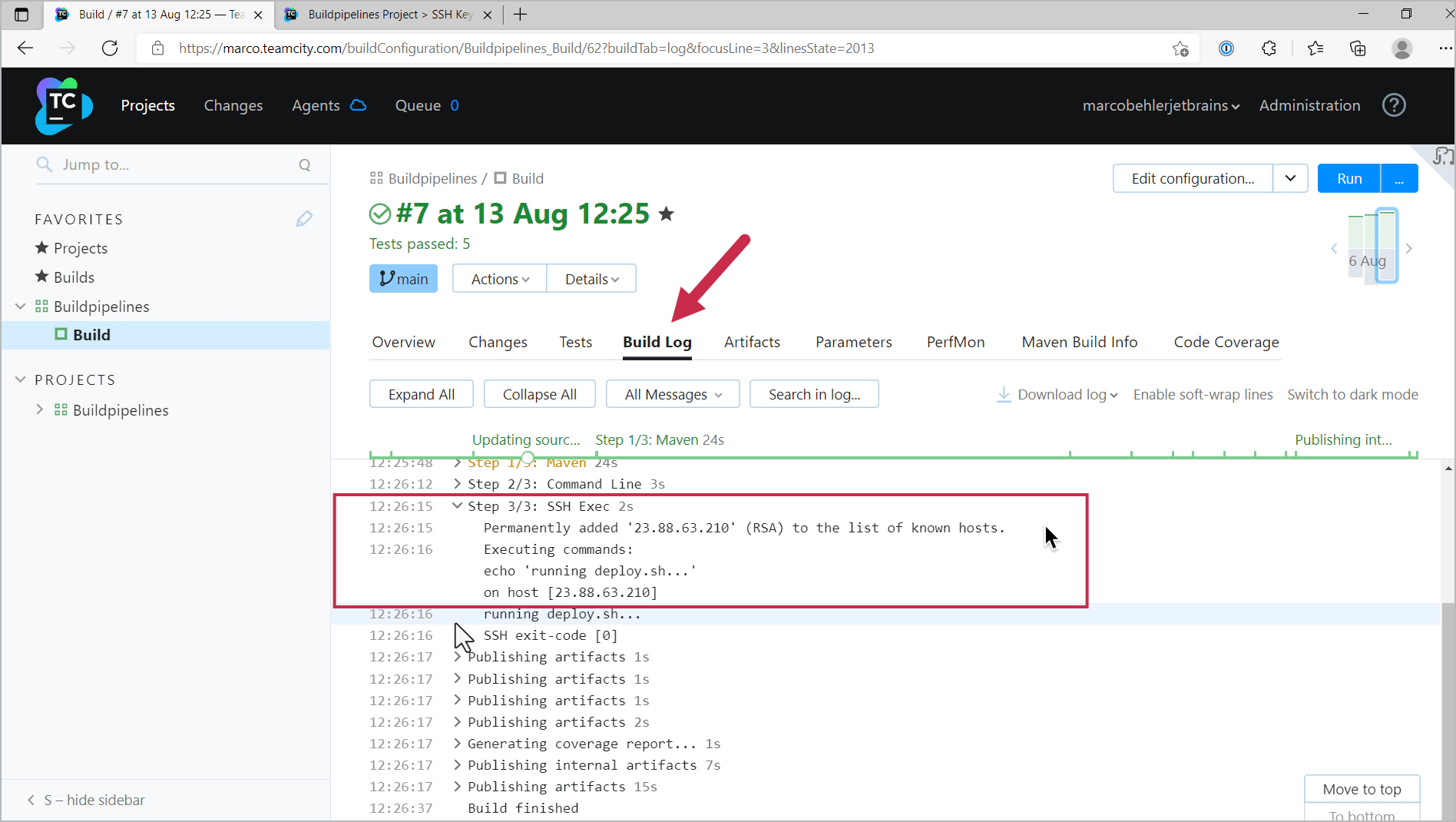Switch to dark mode

click(x=1352, y=394)
